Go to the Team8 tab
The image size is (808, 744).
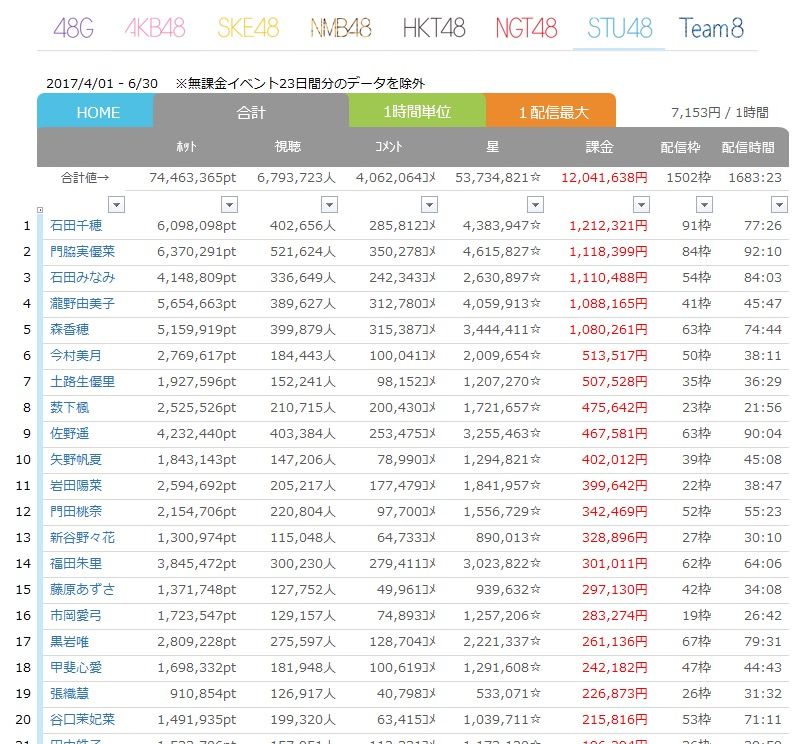pyautogui.click(x=711, y=28)
